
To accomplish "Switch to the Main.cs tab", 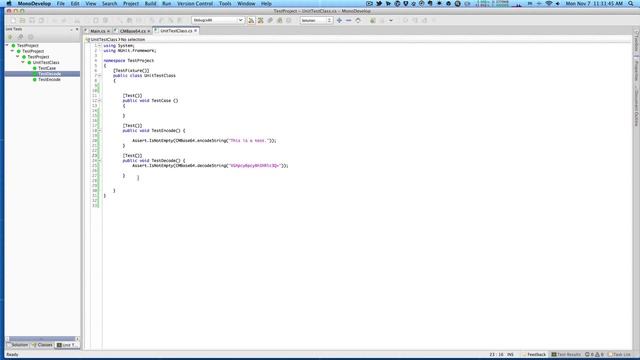I will (x=98, y=31).
